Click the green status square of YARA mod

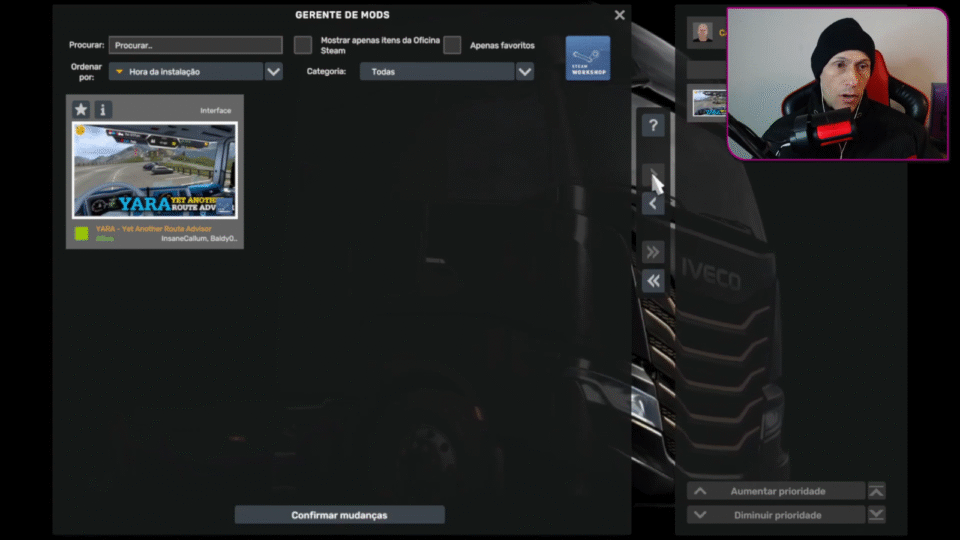click(x=81, y=233)
